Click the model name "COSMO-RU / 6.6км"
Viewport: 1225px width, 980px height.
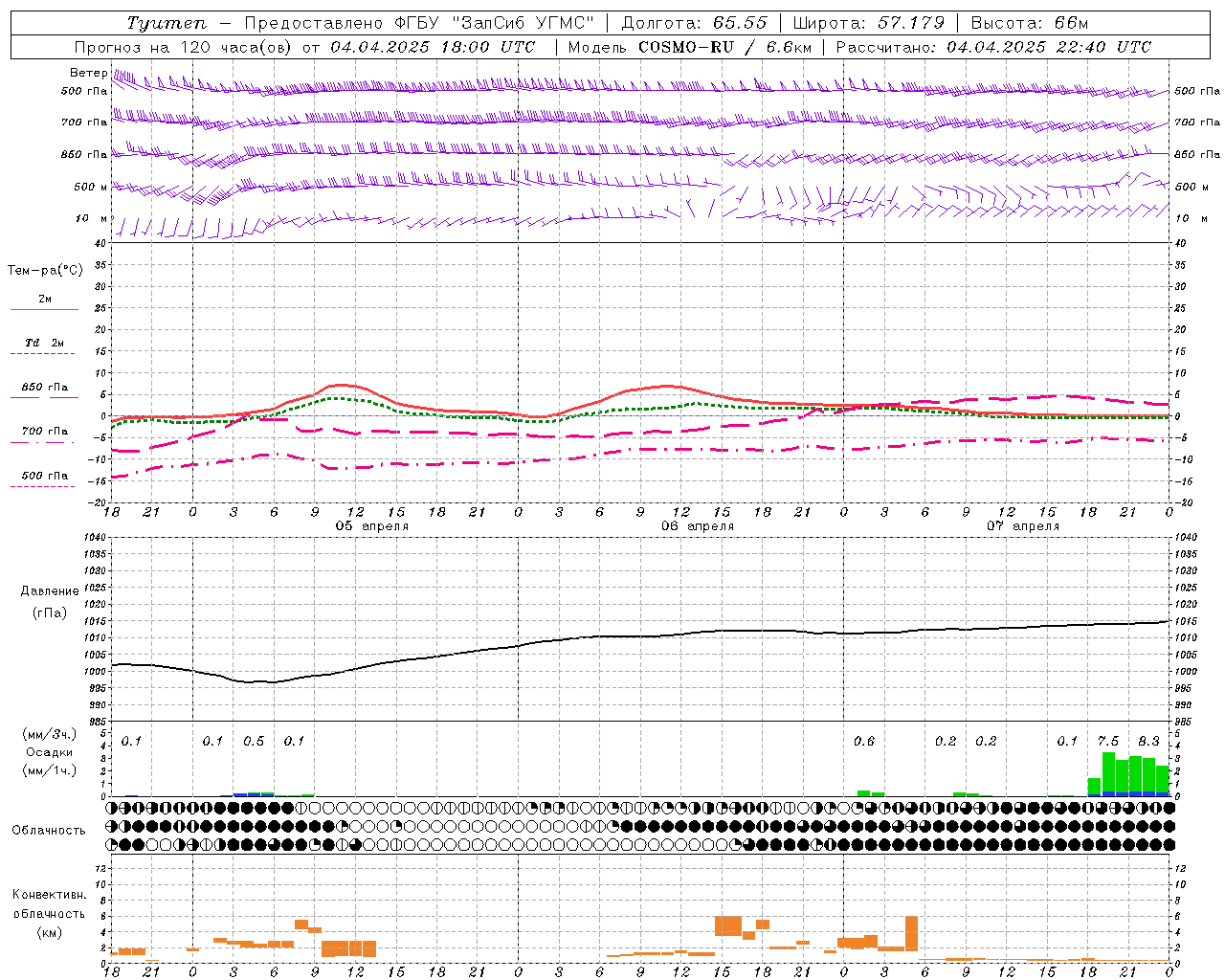pos(724,47)
